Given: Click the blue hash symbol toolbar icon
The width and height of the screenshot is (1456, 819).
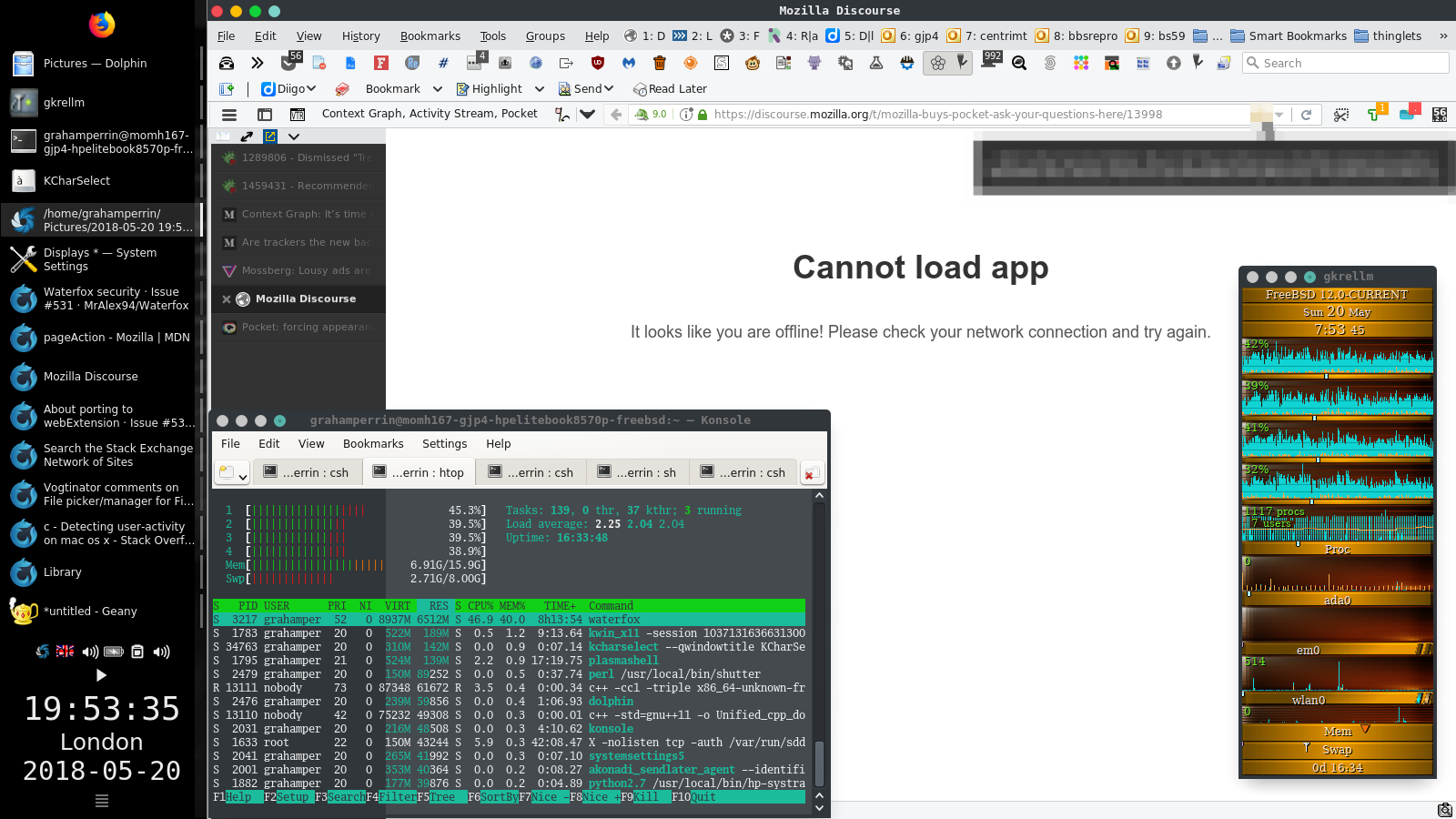Looking at the screenshot, I should (x=443, y=63).
